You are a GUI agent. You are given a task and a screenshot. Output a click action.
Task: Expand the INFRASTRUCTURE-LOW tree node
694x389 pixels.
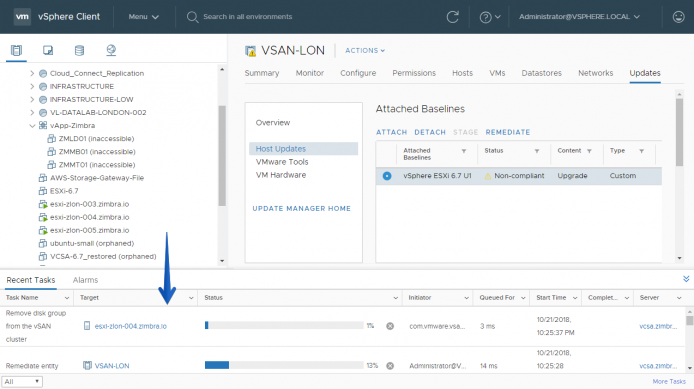click(x=32, y=100)
